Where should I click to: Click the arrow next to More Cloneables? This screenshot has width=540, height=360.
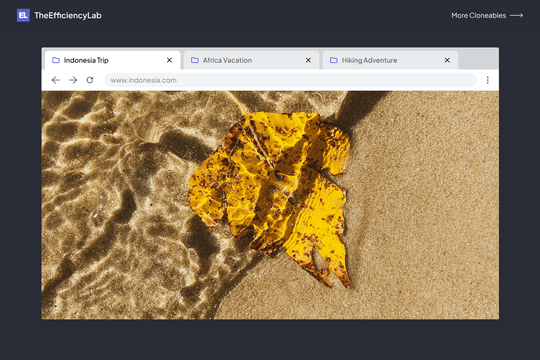516,16
